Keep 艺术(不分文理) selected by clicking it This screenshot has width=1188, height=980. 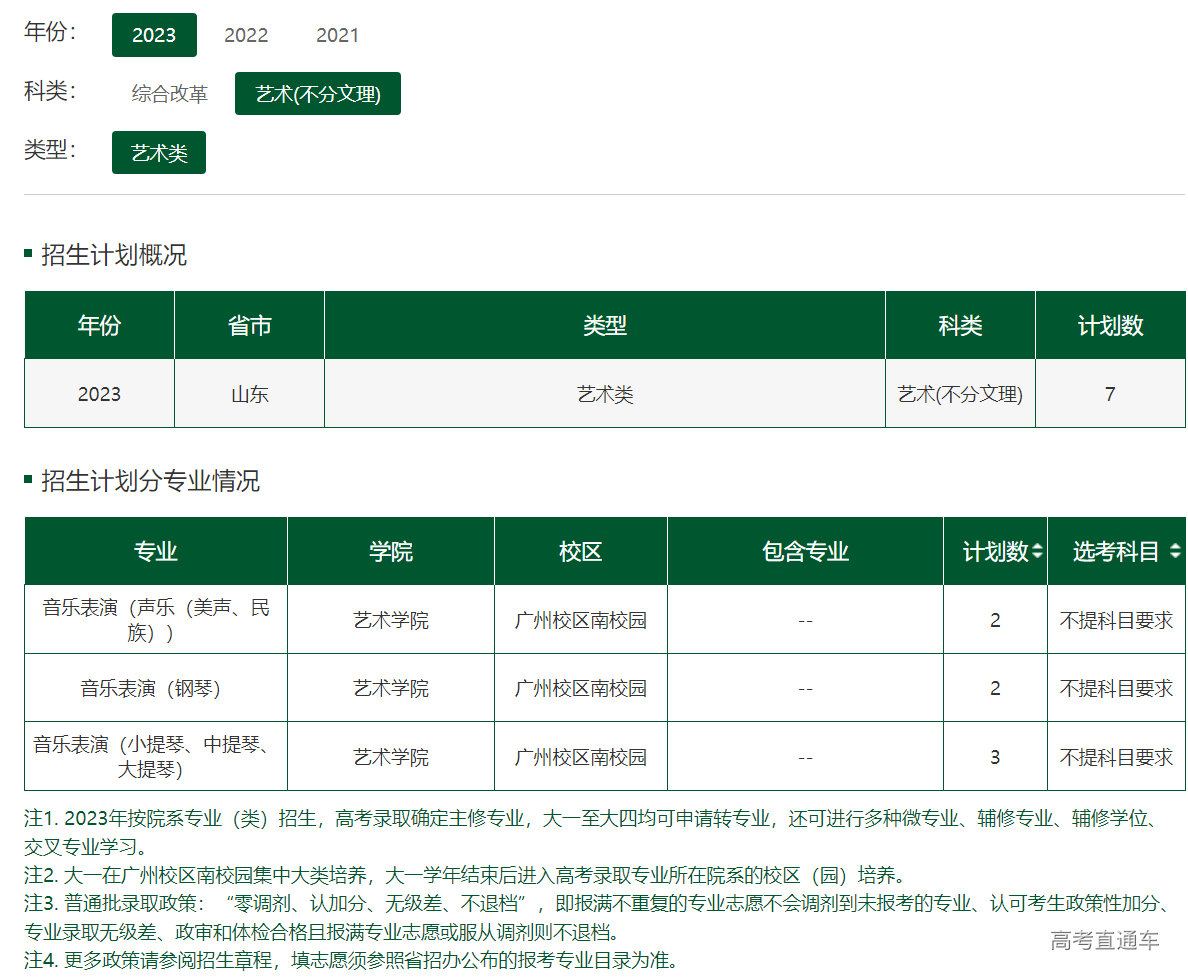click(317, 94)
